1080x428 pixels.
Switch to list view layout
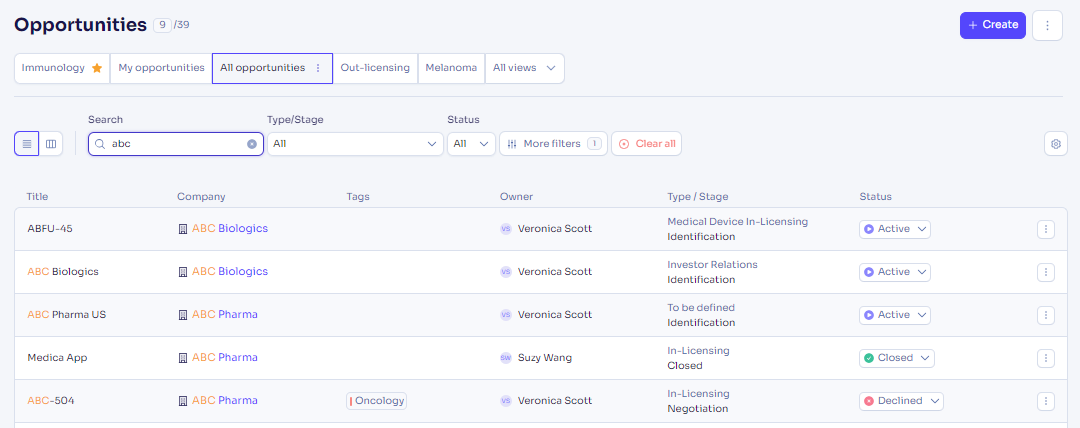(27, 144)
